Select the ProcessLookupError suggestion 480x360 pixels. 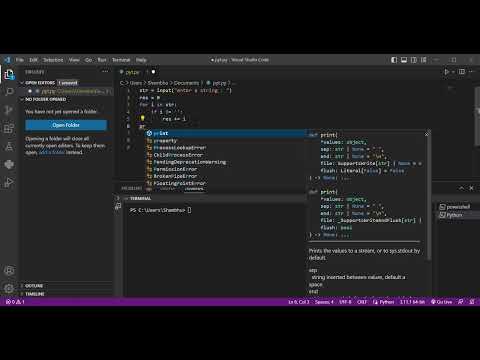click(225, 148)
